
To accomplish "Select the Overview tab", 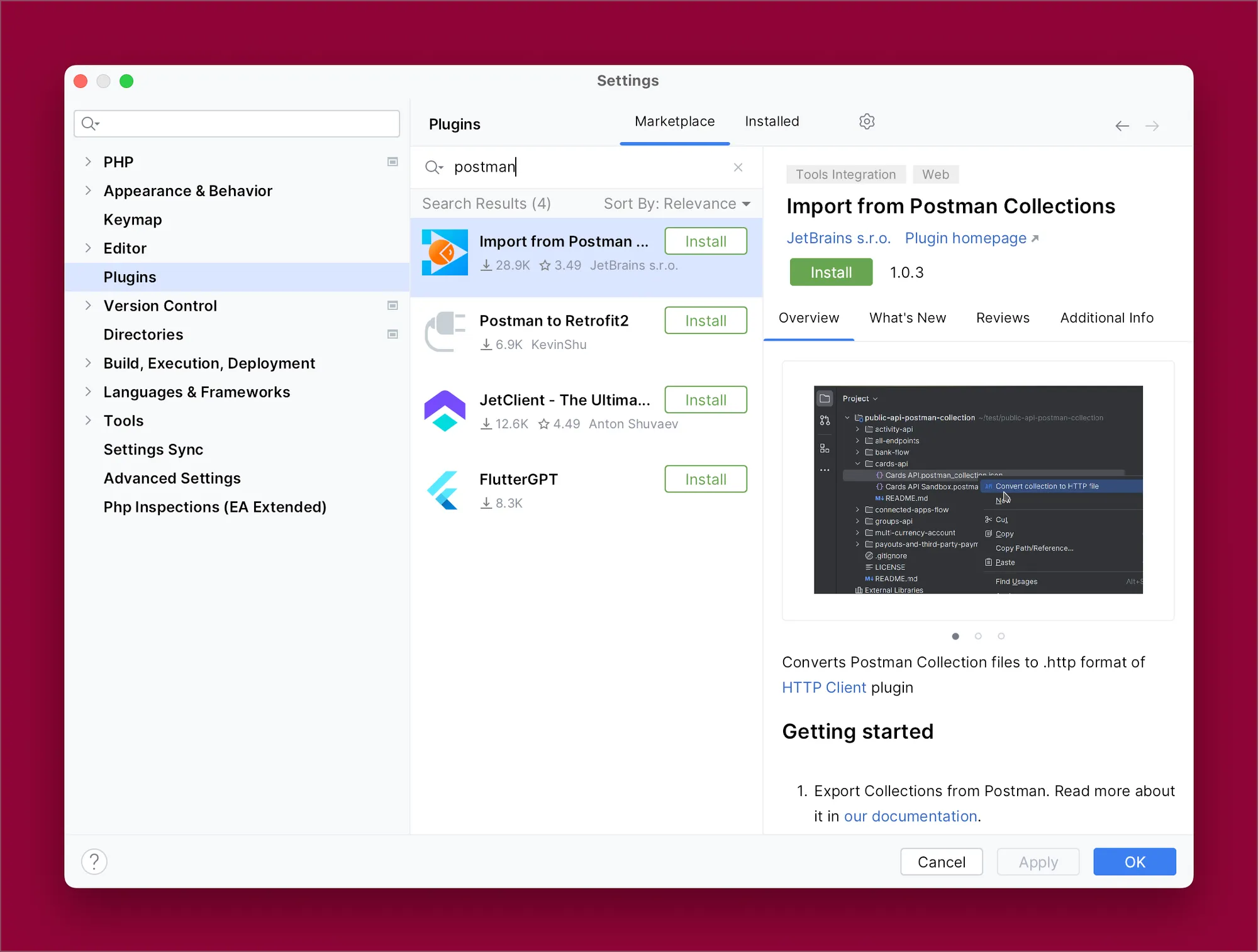I will pos(809,318).
